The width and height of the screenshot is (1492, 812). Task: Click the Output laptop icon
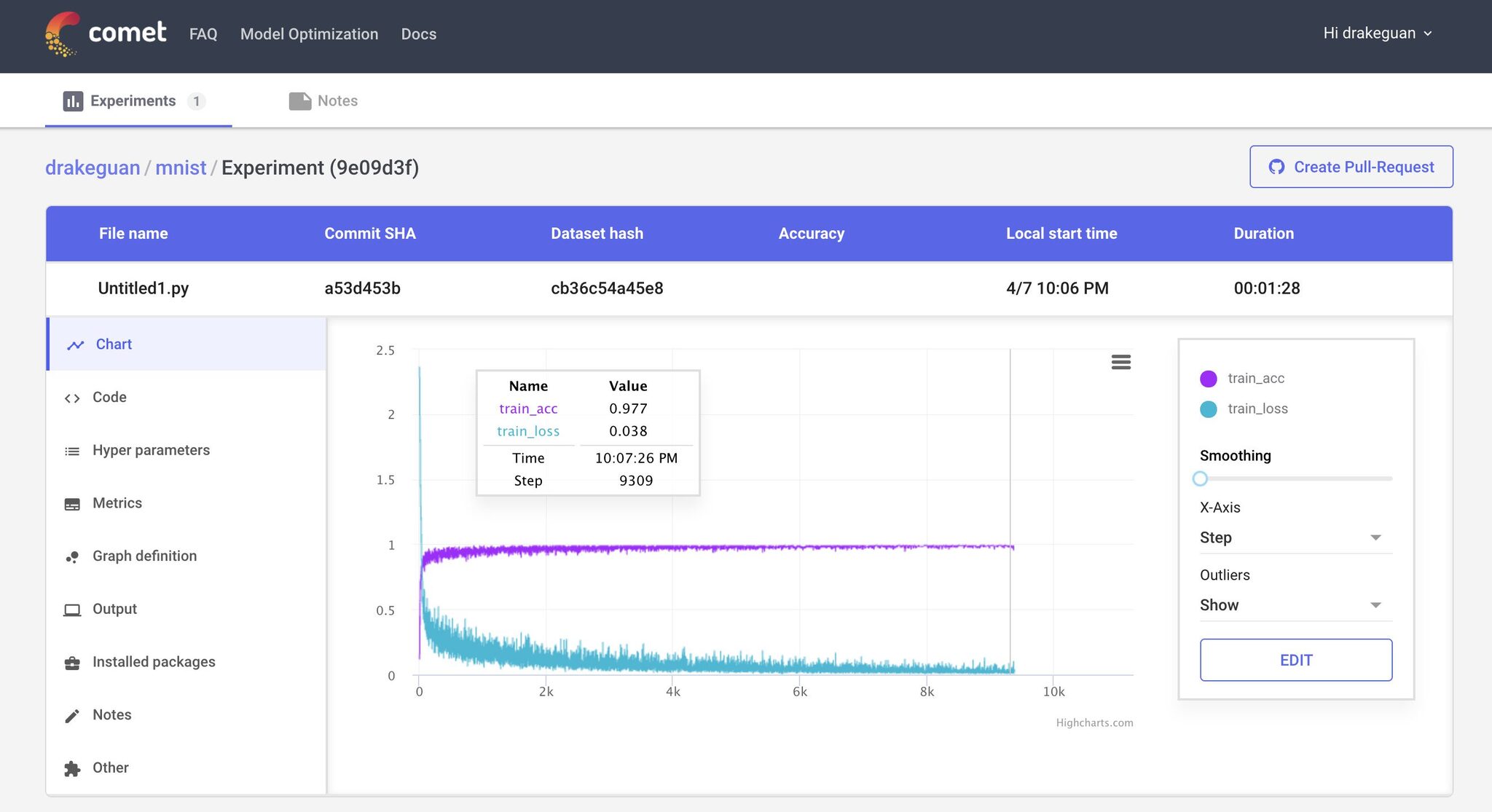(72, 610)
